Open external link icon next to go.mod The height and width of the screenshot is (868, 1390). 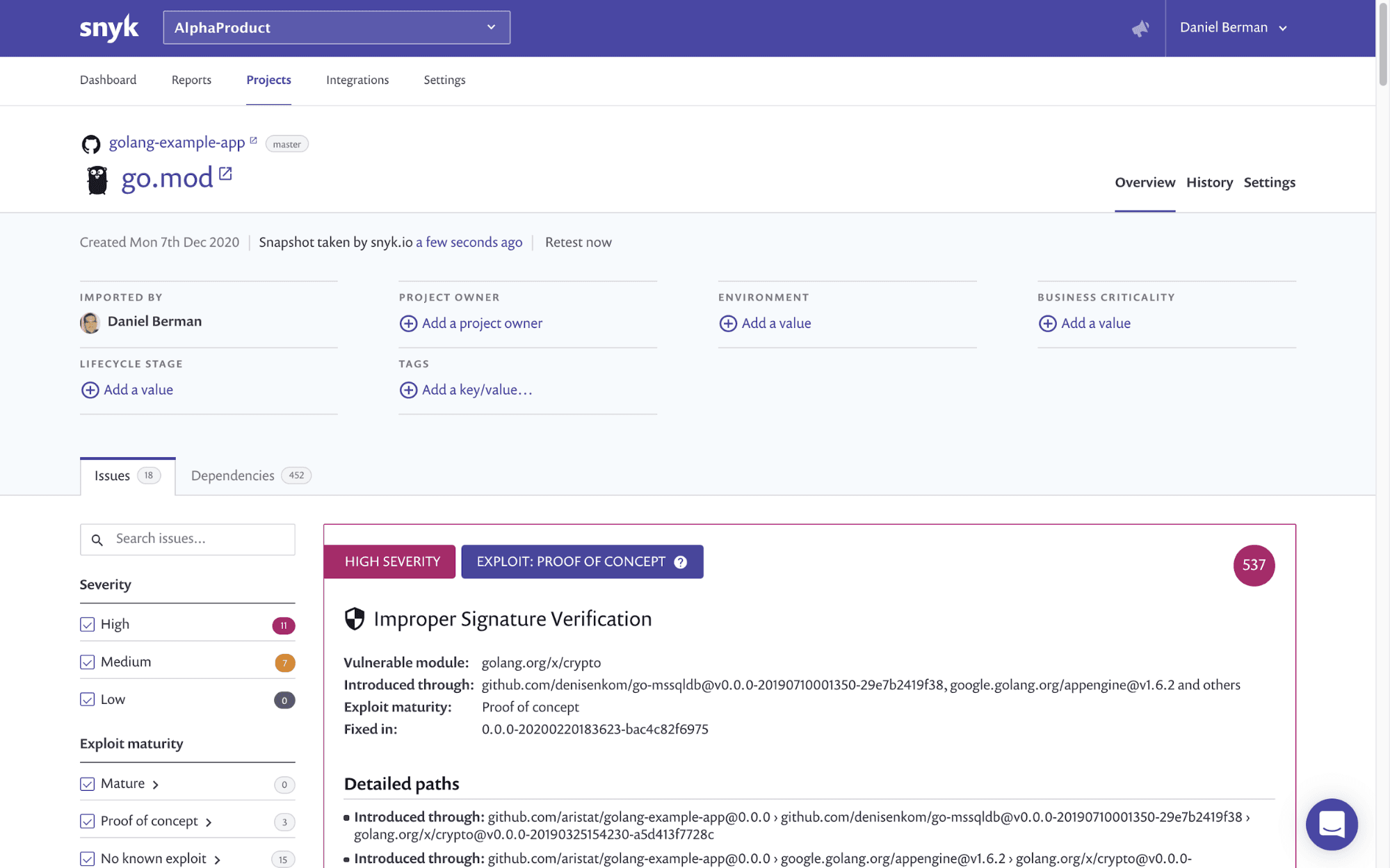(x=225, y=173)
